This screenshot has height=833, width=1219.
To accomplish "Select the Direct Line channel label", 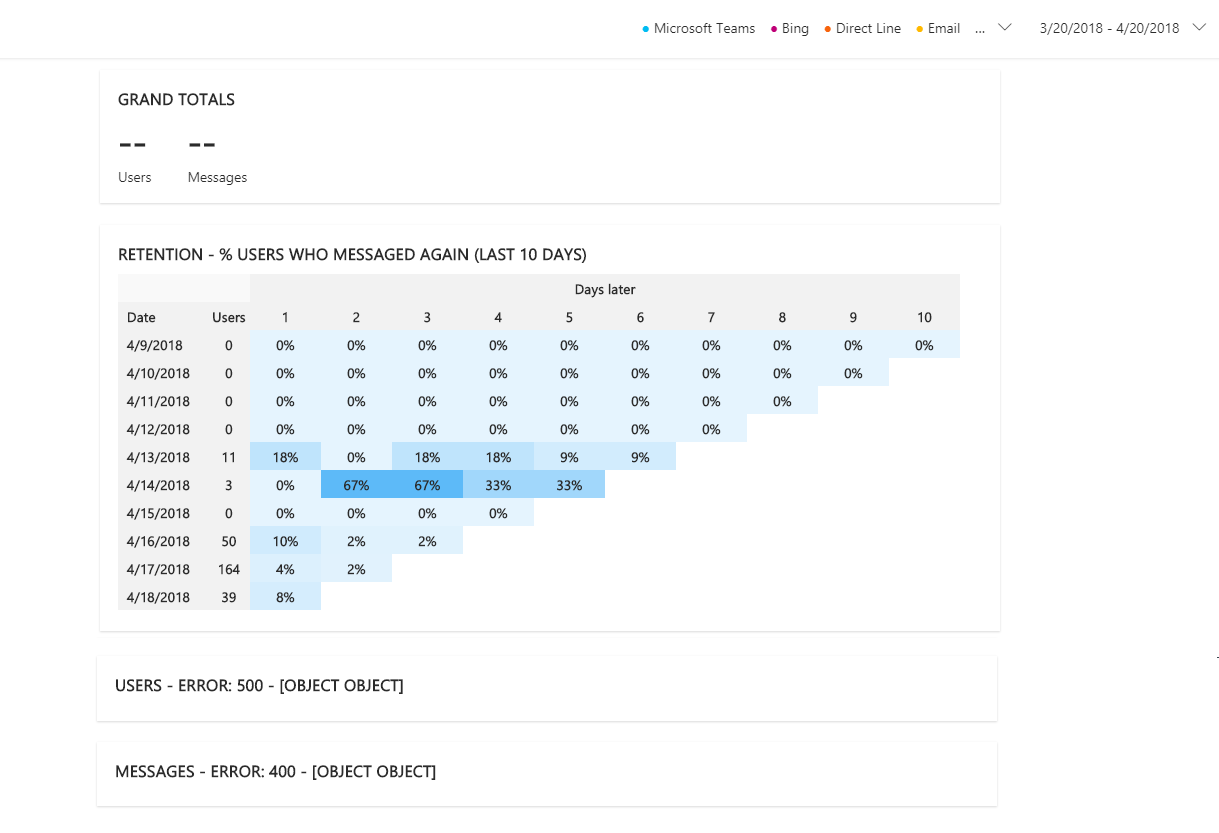I will coord(867,28).
